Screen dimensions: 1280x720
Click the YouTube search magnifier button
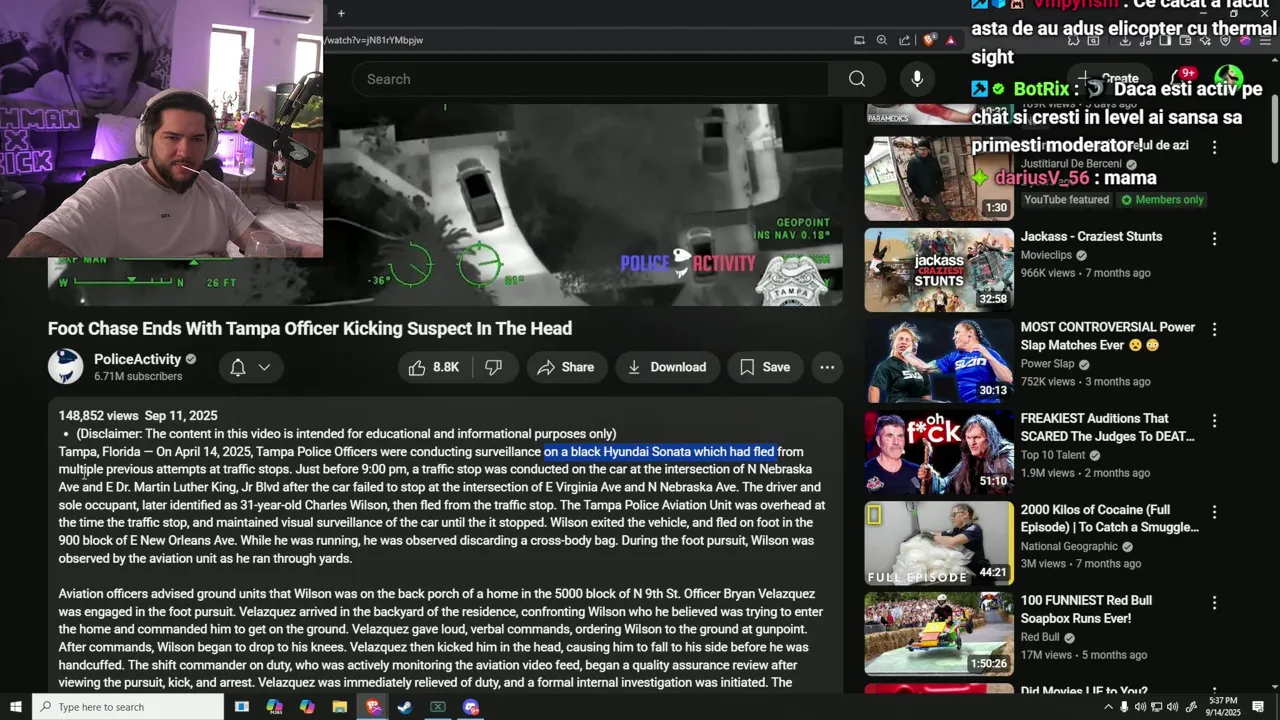(857, 79)
